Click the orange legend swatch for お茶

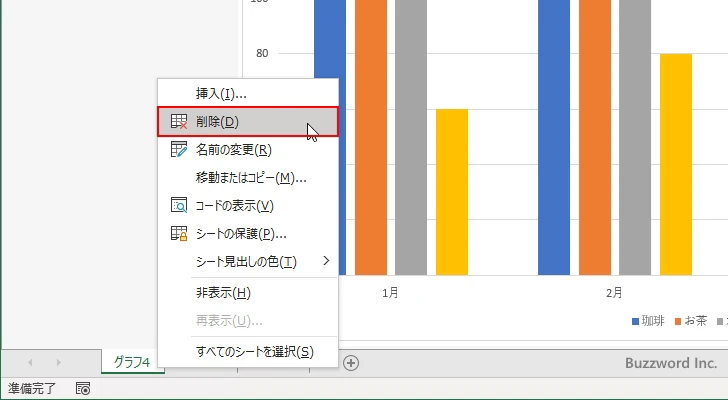678,322
